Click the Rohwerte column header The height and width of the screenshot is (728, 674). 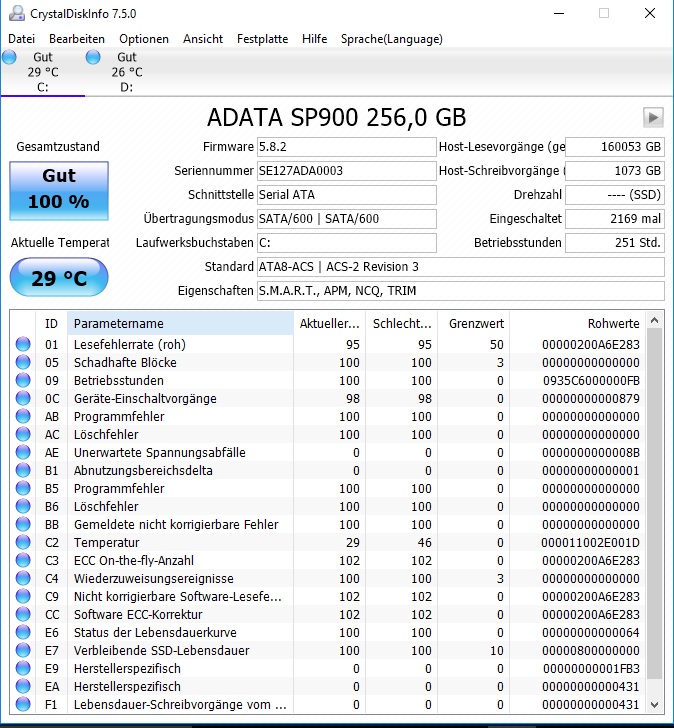[x=577, y=324]
